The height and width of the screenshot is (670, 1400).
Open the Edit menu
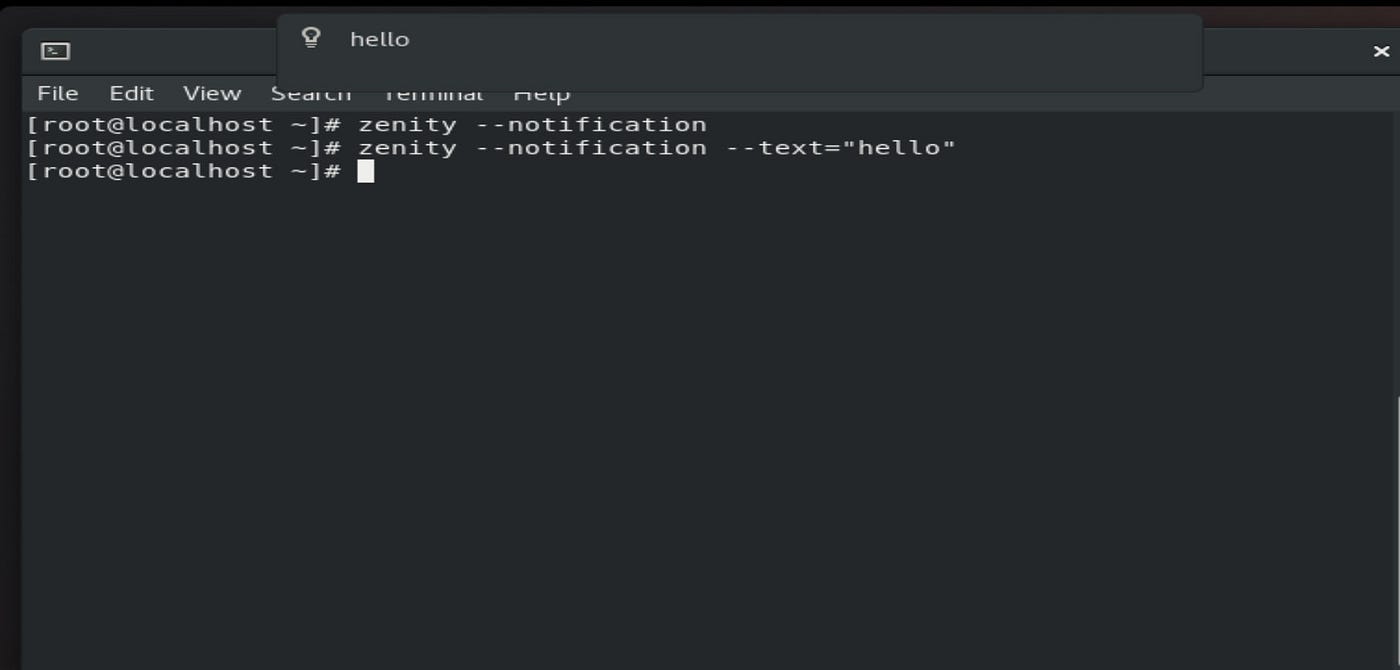(131, 93)
